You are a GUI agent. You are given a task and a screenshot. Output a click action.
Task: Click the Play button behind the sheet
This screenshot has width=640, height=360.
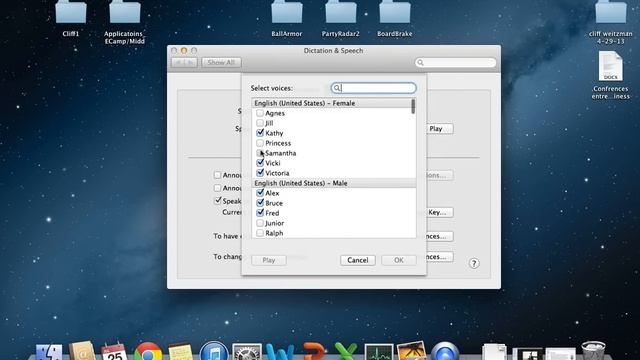440,129
